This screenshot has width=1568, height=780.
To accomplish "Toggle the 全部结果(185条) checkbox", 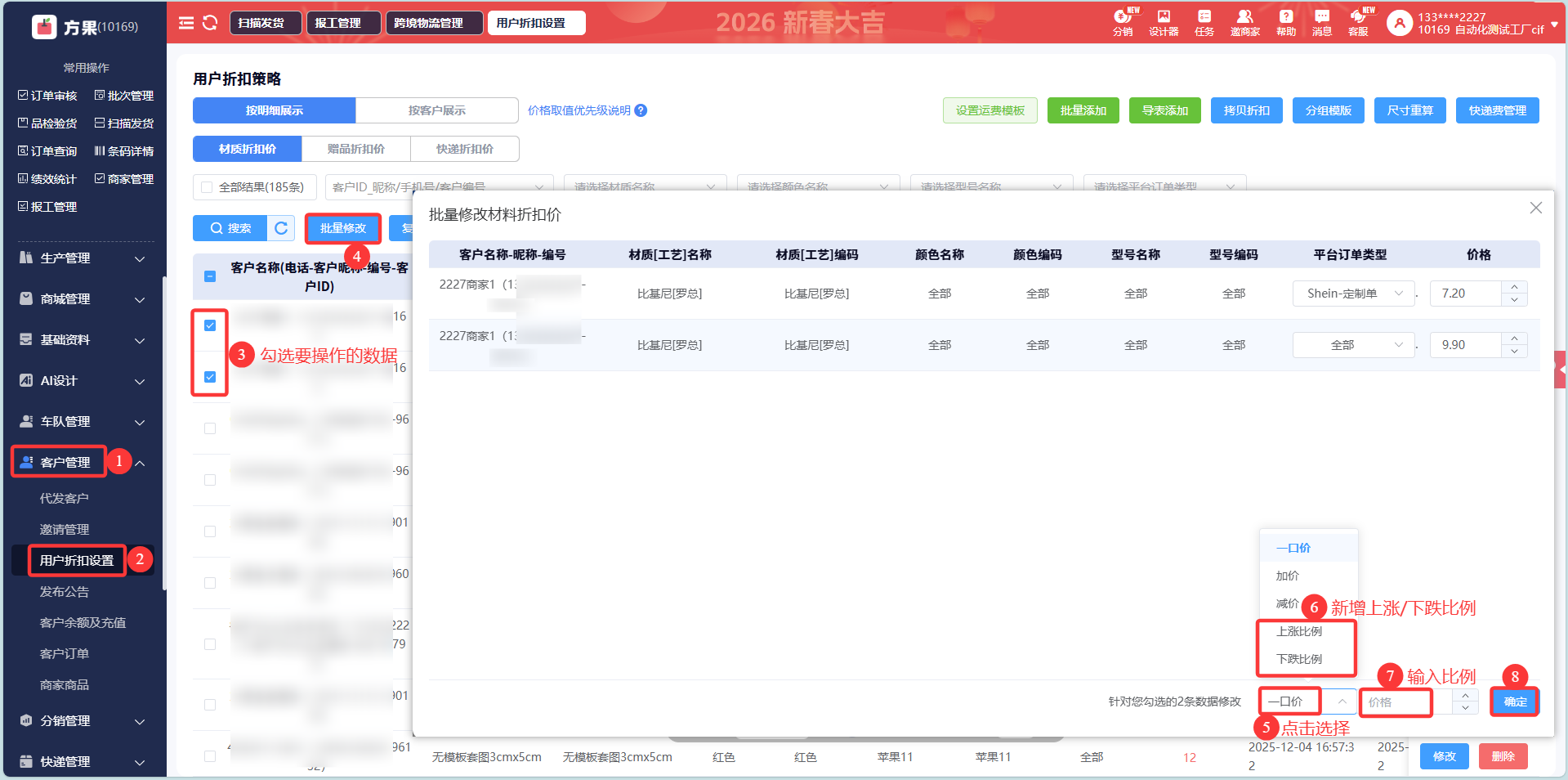I will point(207,187).
